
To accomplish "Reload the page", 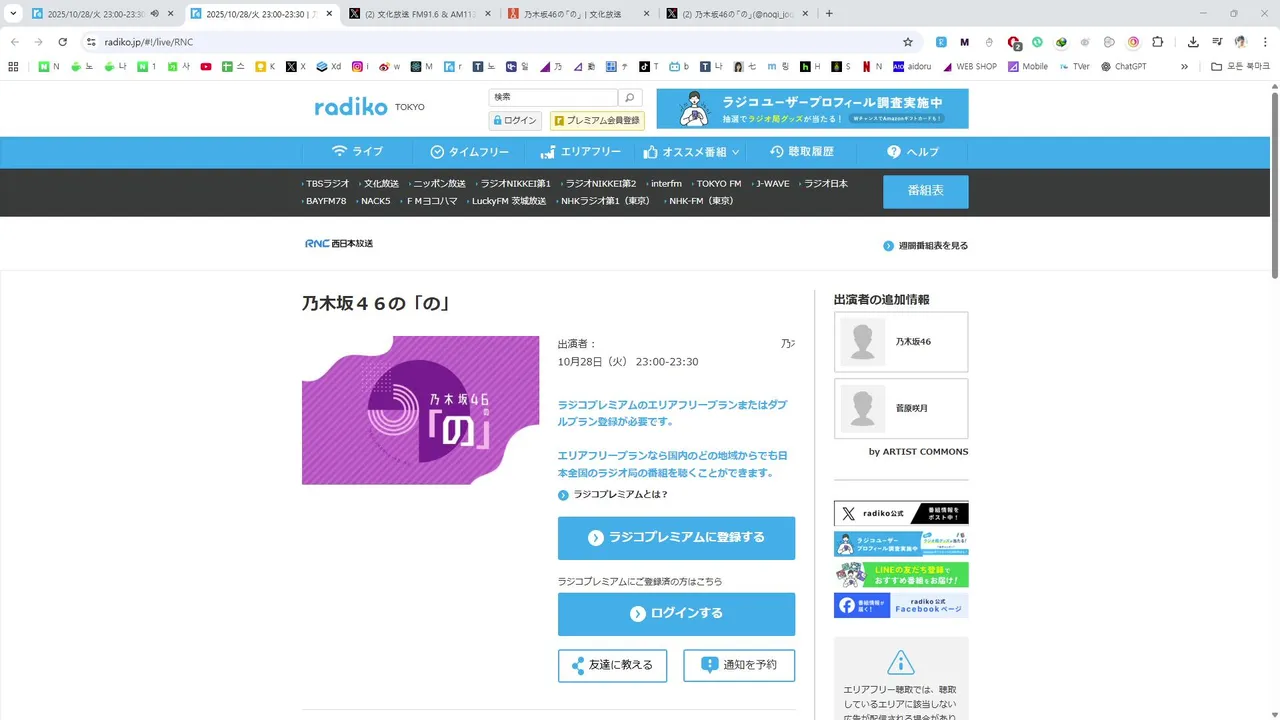I will 63,42.
